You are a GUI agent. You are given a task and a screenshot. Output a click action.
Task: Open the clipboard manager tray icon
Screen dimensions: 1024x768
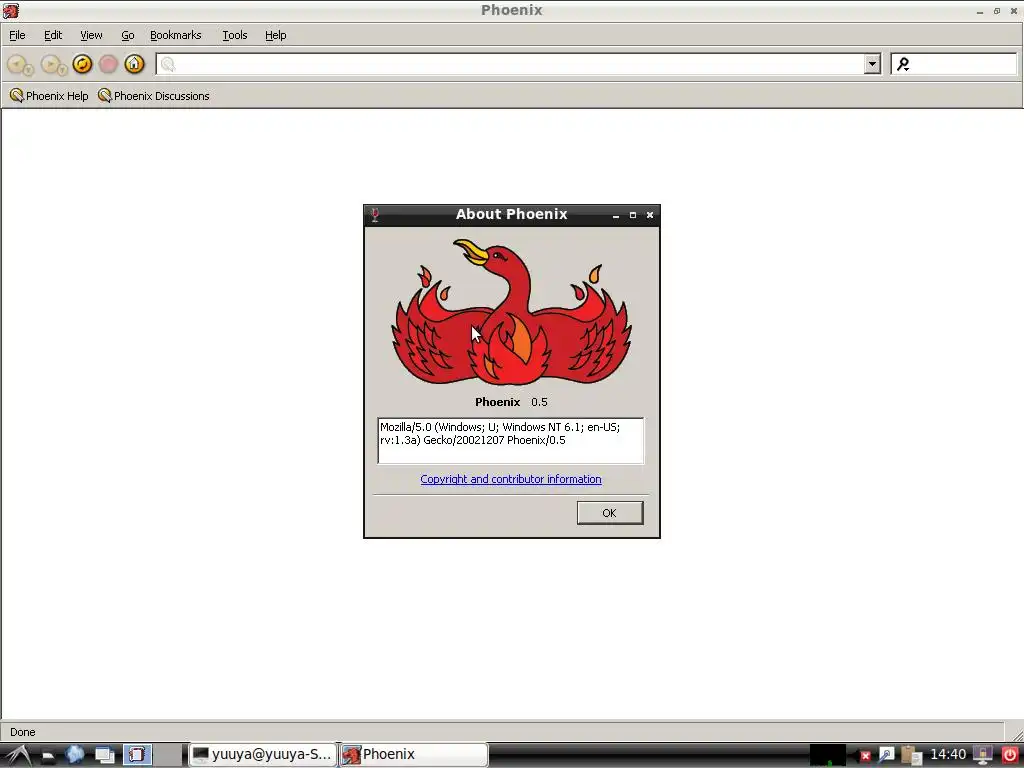(911, 755)
